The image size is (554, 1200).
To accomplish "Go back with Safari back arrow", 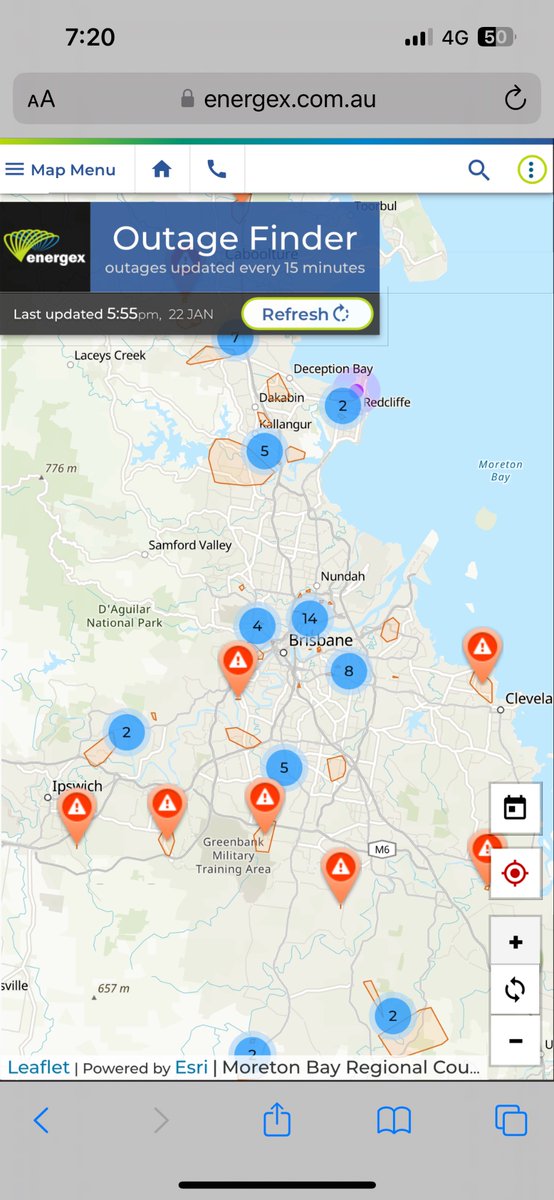I will [x=41, y=1120].
